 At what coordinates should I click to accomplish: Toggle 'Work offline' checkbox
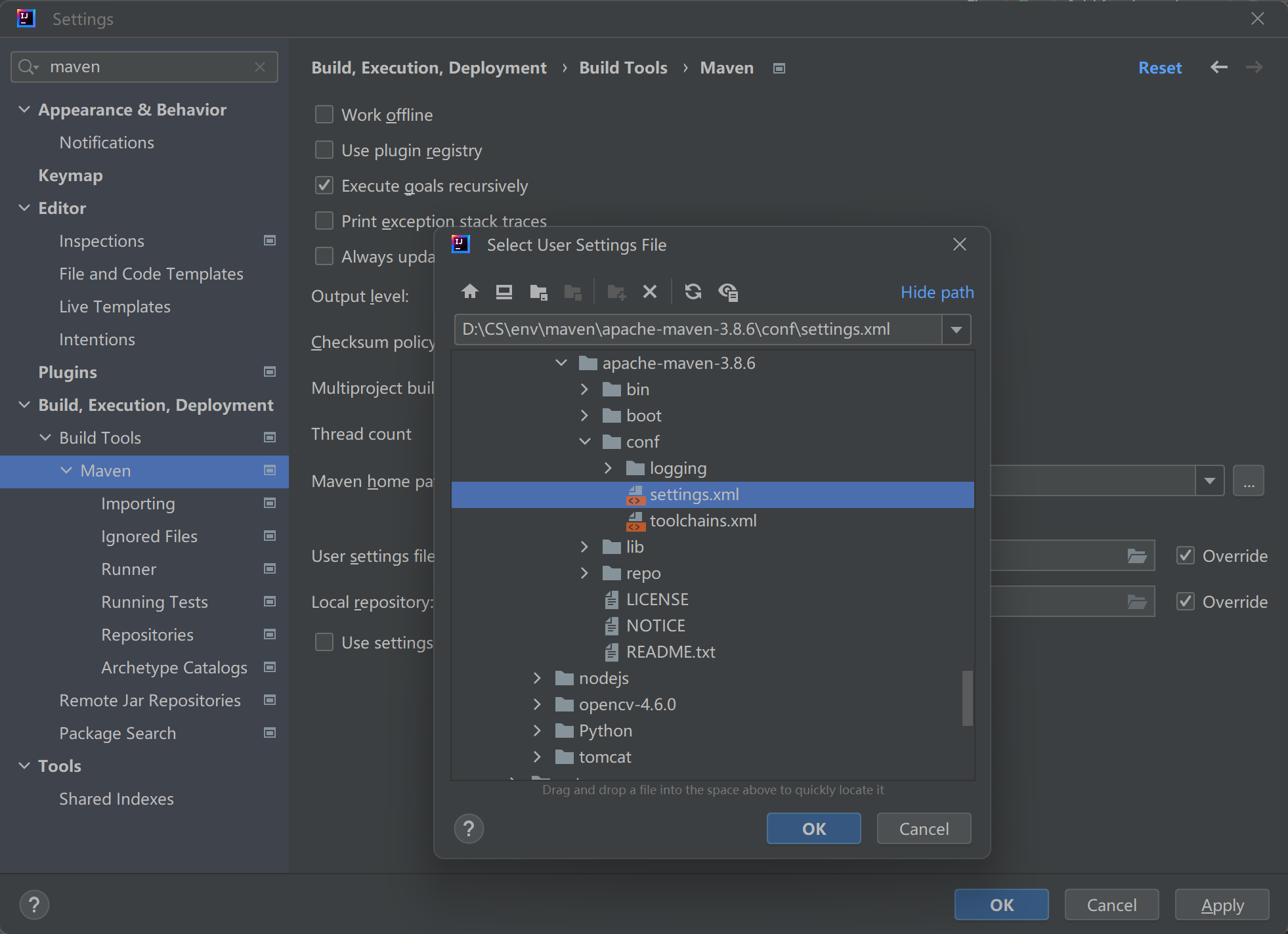pyautogui.click(x=324, y=114)
